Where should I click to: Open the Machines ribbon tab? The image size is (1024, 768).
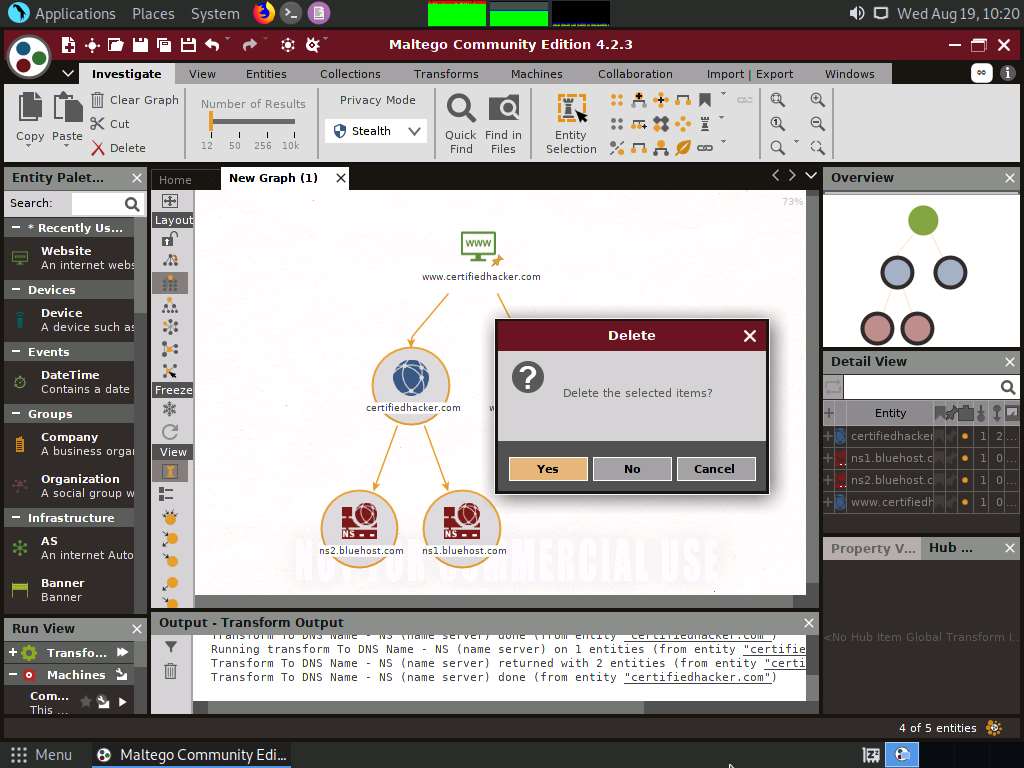[x=537, y=74]
